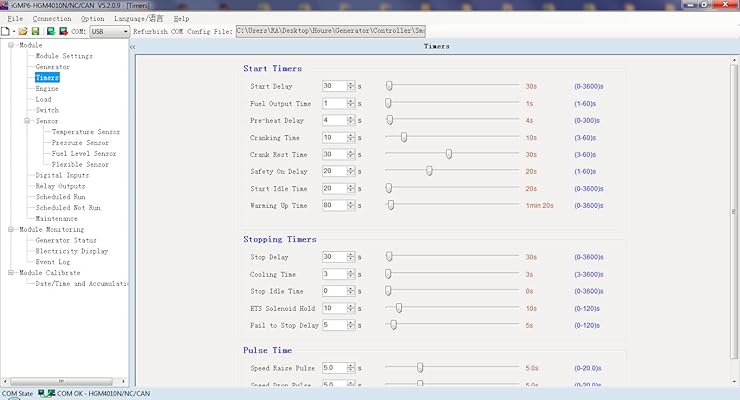Select Load in the tree
This screenshot has width=740, height=400.
(x=43, y=100)
